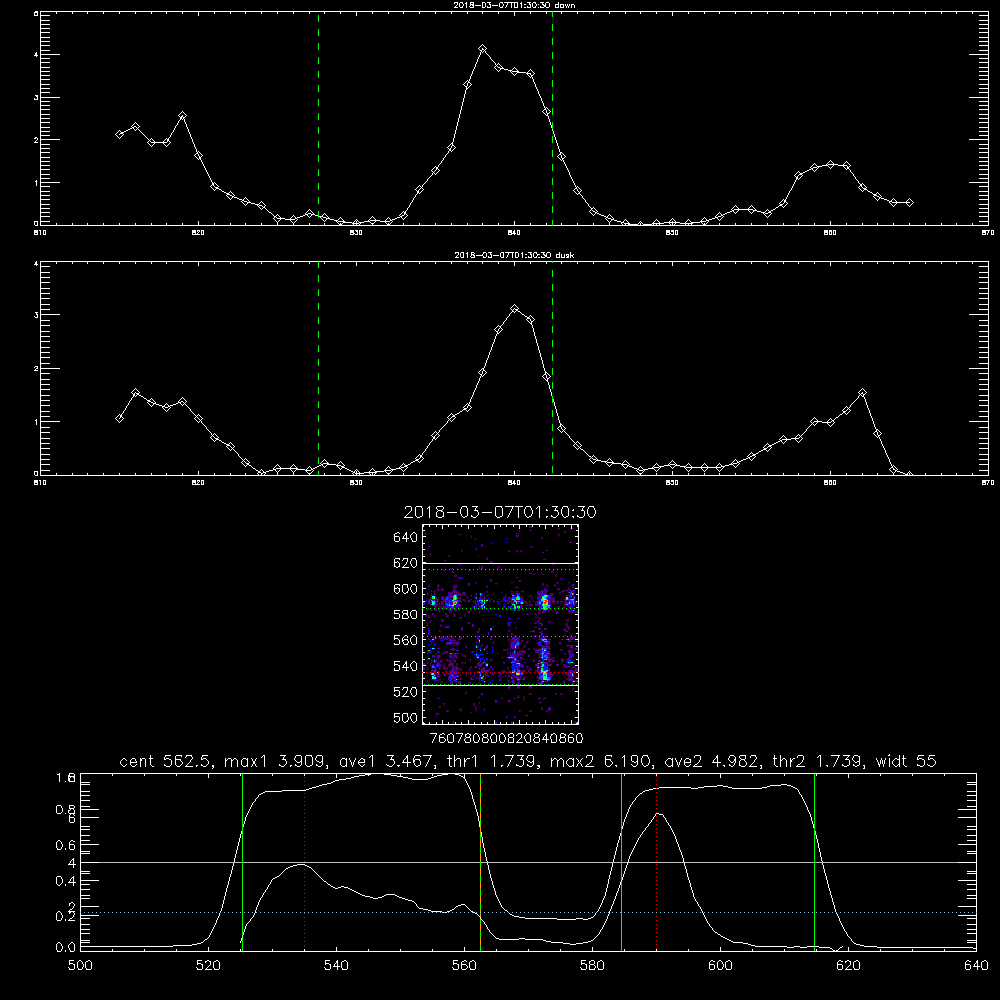The image size is (1000, 1000).
Task: Click the x-axis label 520 of bottom plot
Action: coord(208,966)
